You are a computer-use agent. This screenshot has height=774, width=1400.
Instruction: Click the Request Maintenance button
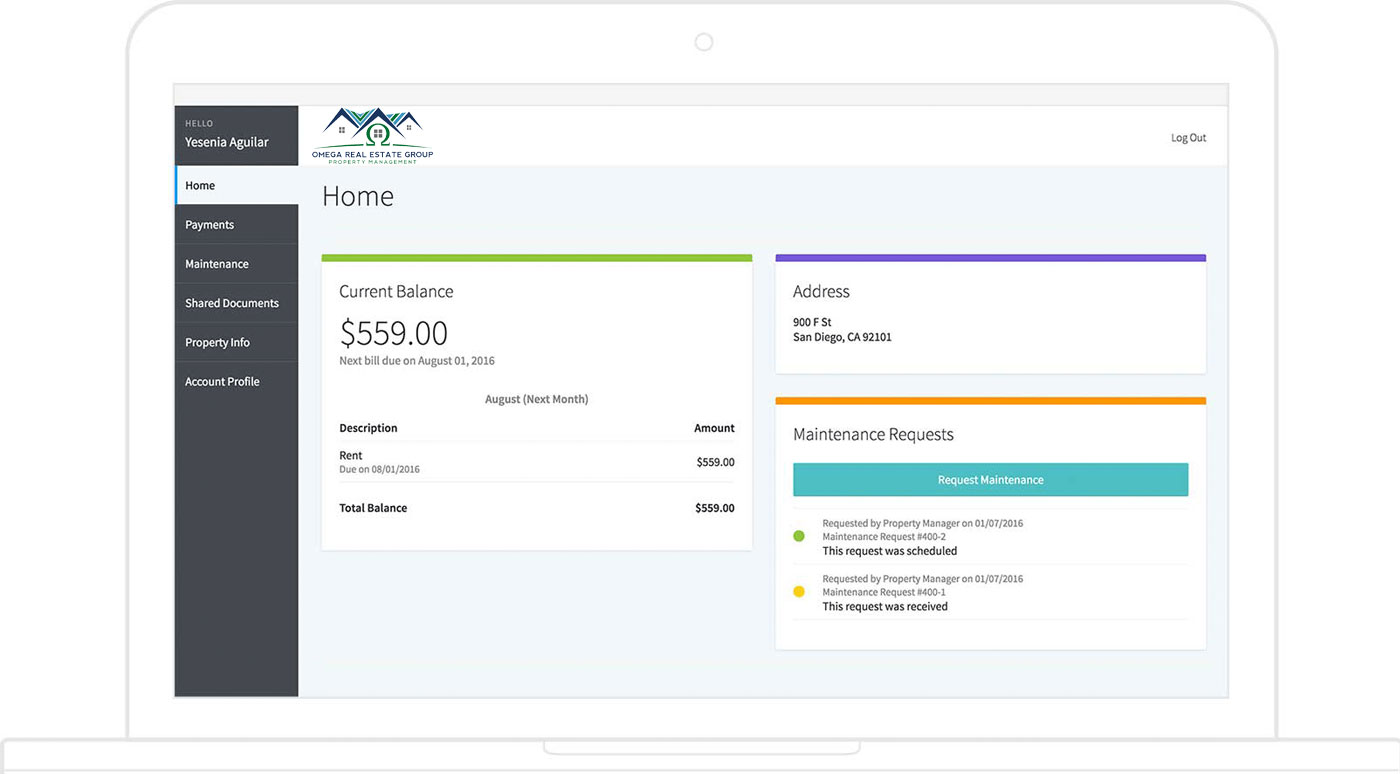click(990, 480)
